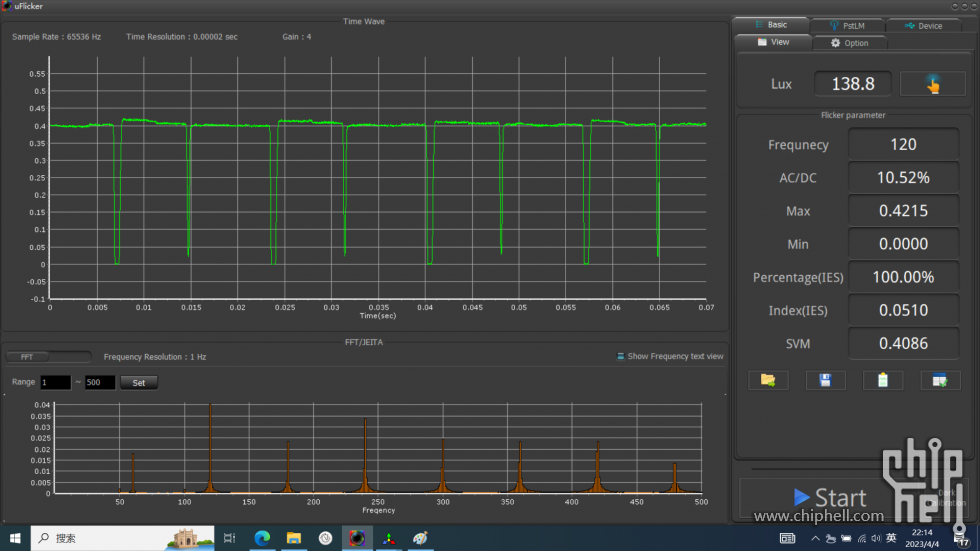The image size is (980, 551).
Task: Click the input language indicator 英
Action: click(x=891, y=539)
